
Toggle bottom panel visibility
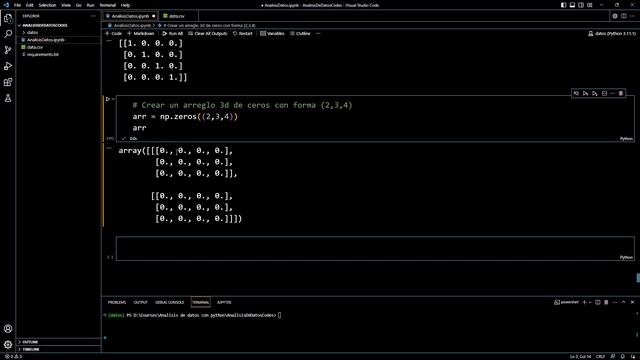click(572, 5)
